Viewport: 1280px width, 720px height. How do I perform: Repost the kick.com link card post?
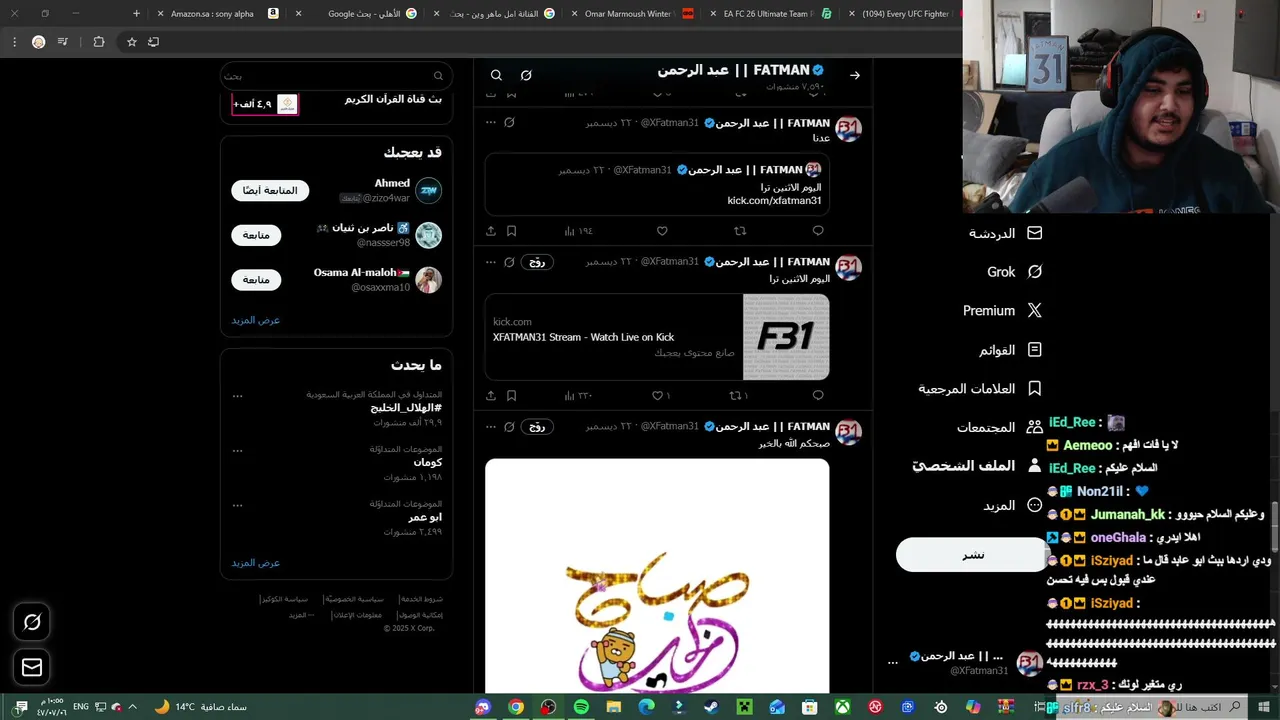pyautogui.click(x=738, y=396)
